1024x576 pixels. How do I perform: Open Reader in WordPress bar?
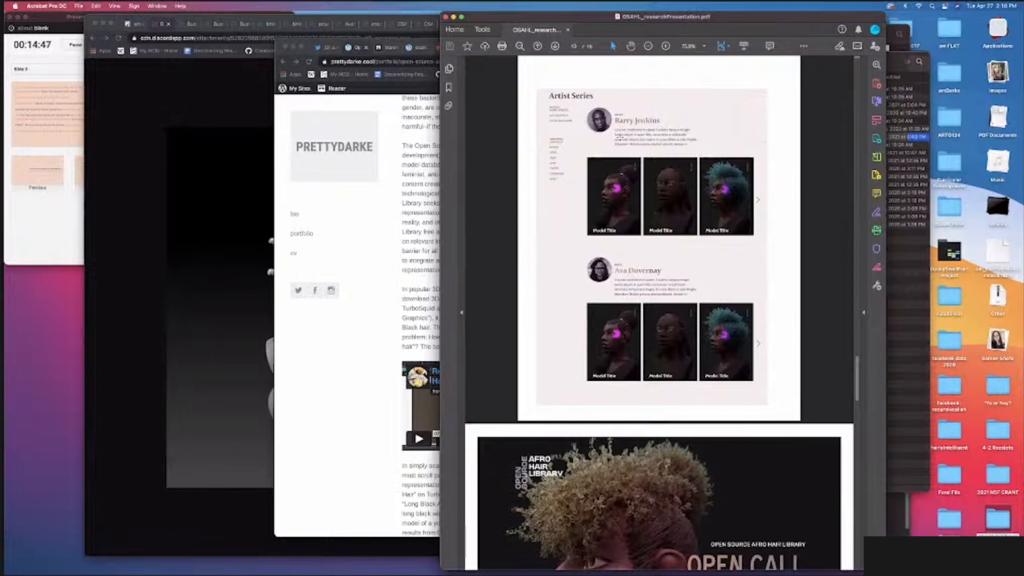332,88
